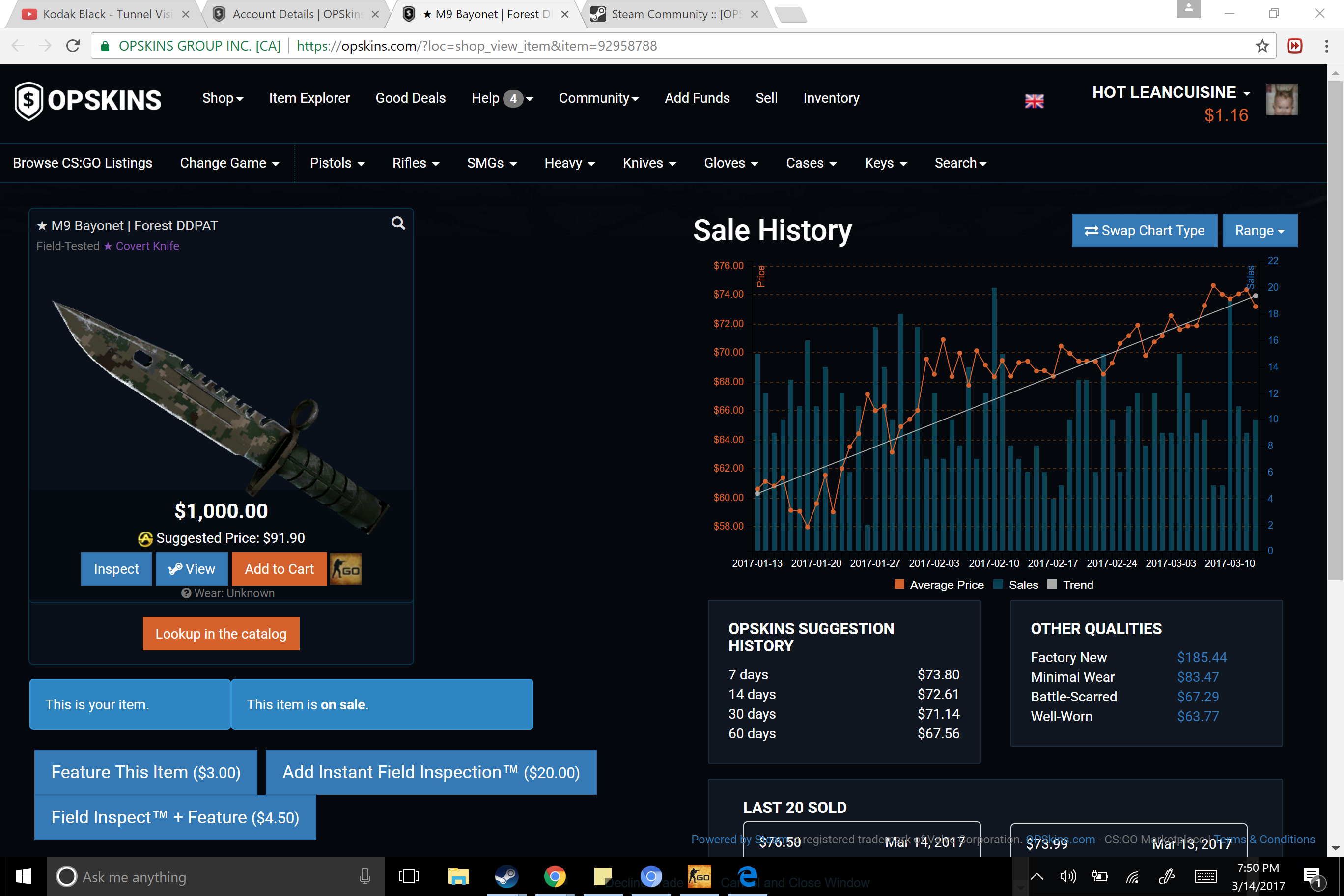Click the Swap Chart Type button

point(1144,231)
